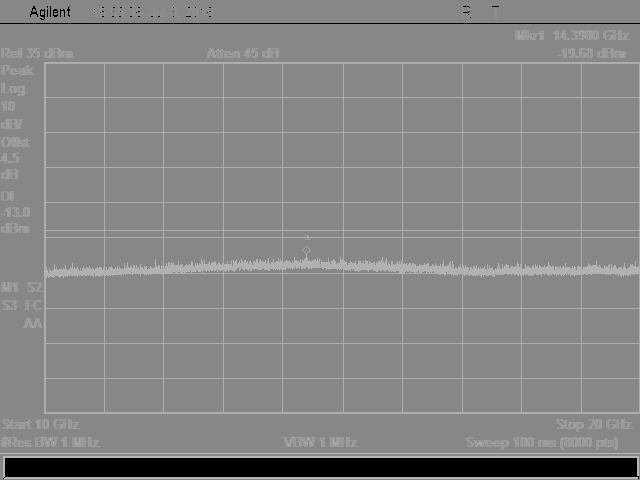Select the Agilent logo text
The height and width of the screenshot is (480, 640).
pyautogui.click(x=50, y=12)
